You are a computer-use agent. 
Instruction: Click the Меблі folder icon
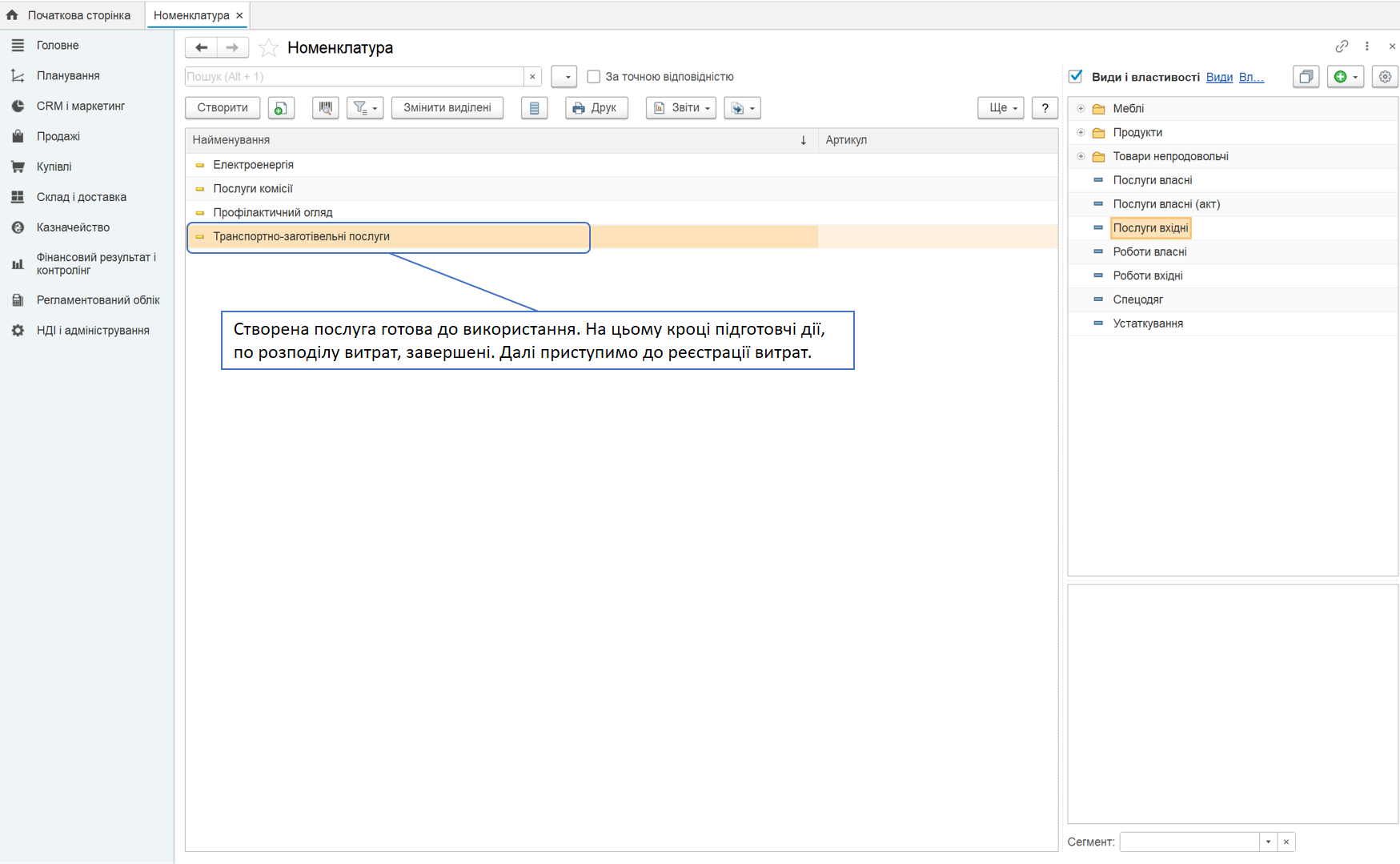click(1099, 109)
